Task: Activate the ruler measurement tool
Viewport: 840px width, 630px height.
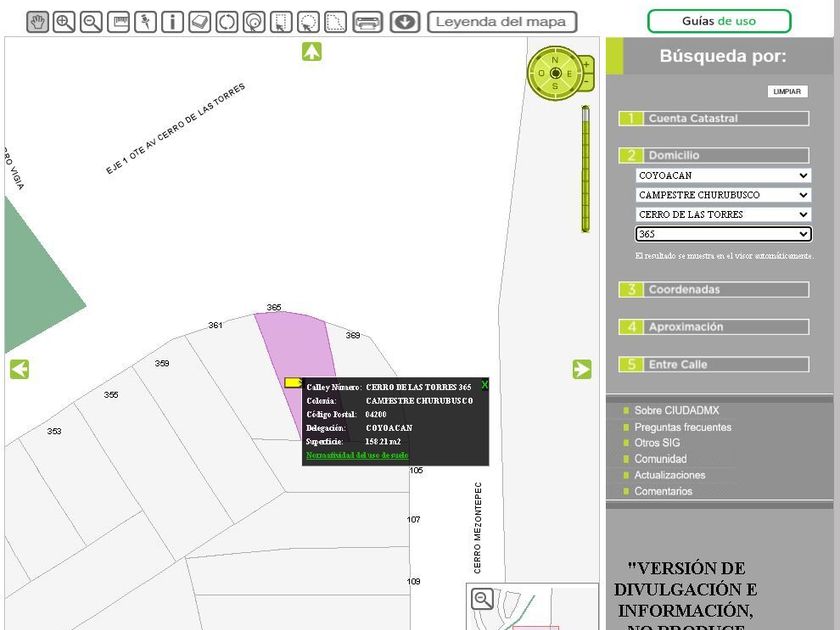Action: (x=118, y=22)
